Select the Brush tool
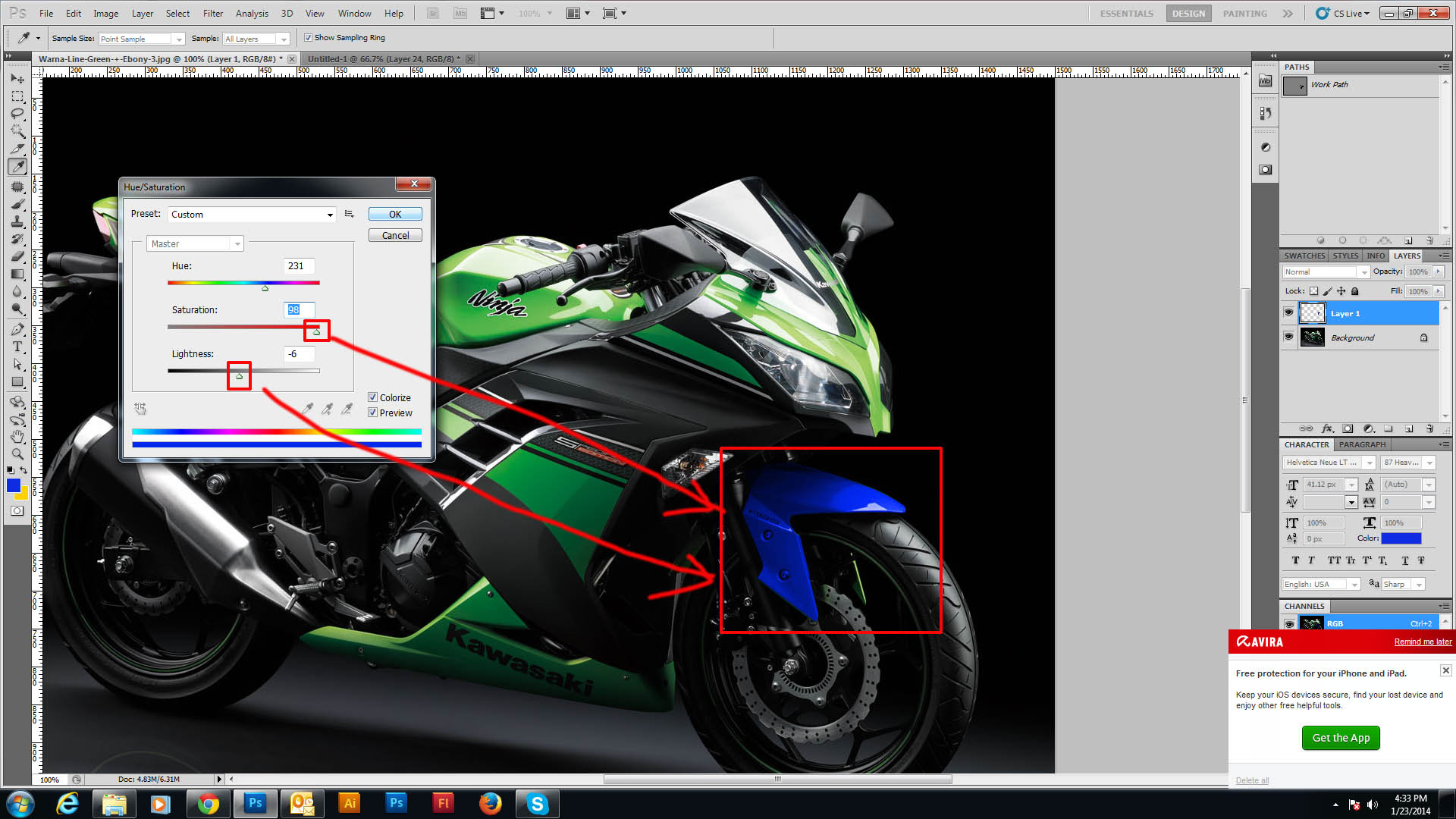This screenshot has width=1456, height=819. click(17, 204)
